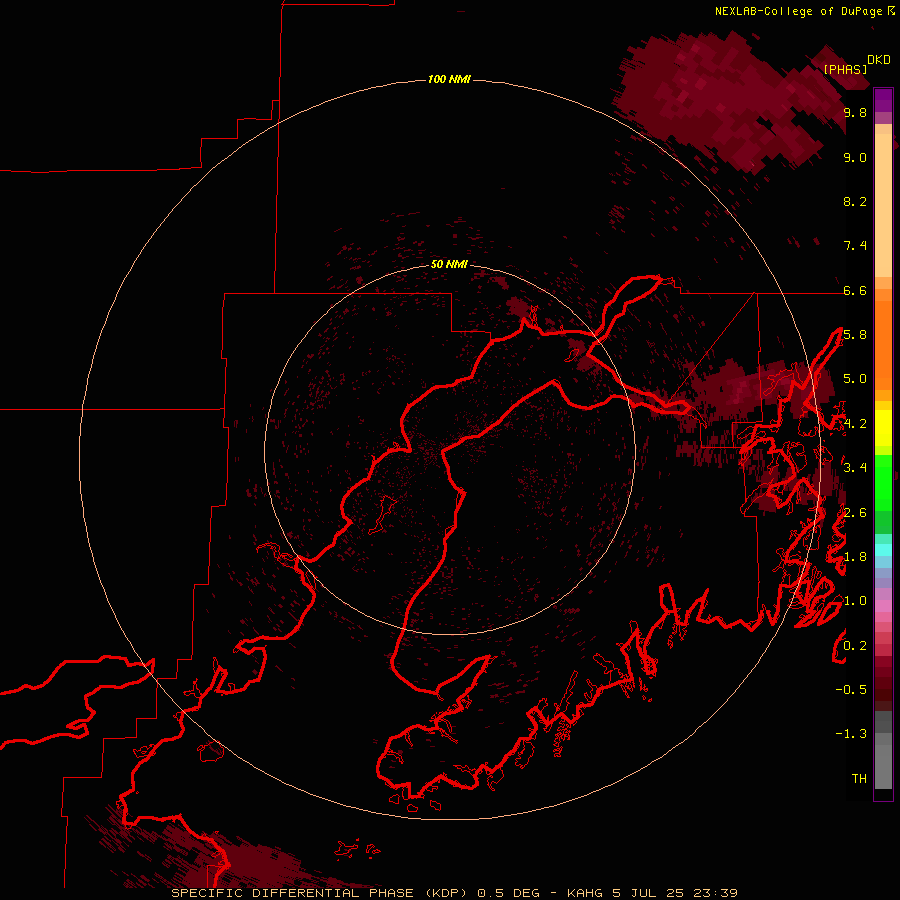This screenshot has width=900, height=900.
Task: Click the DKD unit label above the scale
Action: [x=879, y=60]
